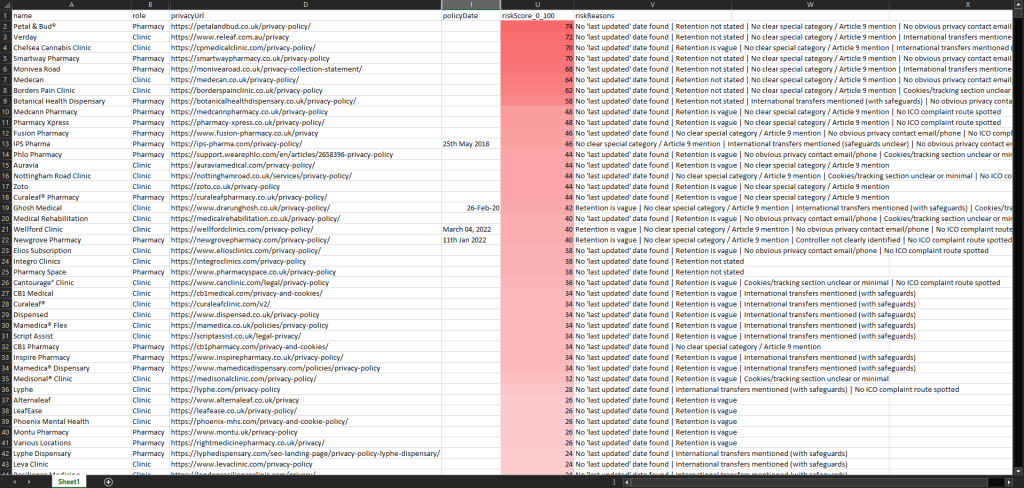Open the medecan.co.uk privacy-policy URL cell

coord(305,80)
